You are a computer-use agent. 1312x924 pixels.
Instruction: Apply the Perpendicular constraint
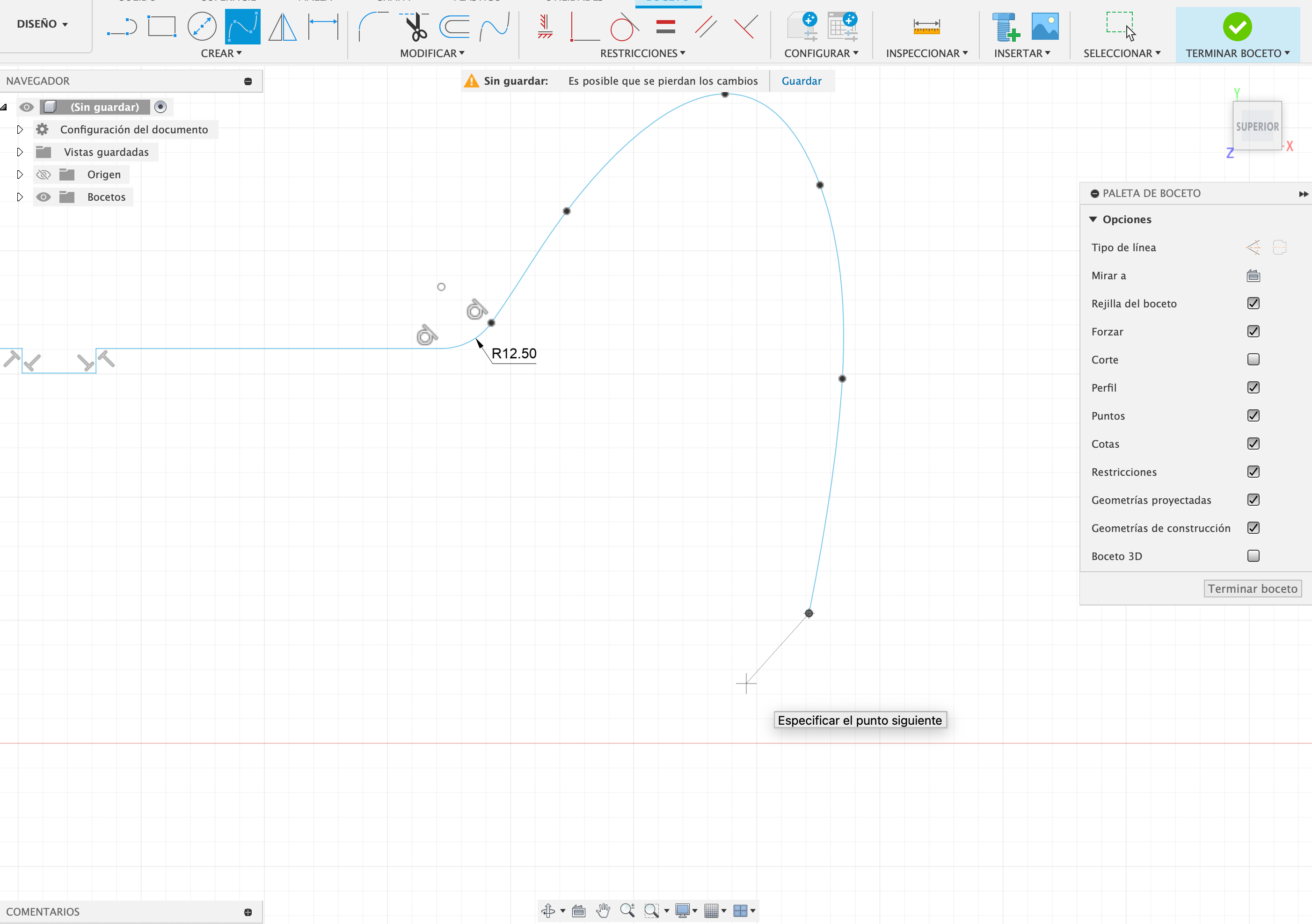tap(746, 26)
